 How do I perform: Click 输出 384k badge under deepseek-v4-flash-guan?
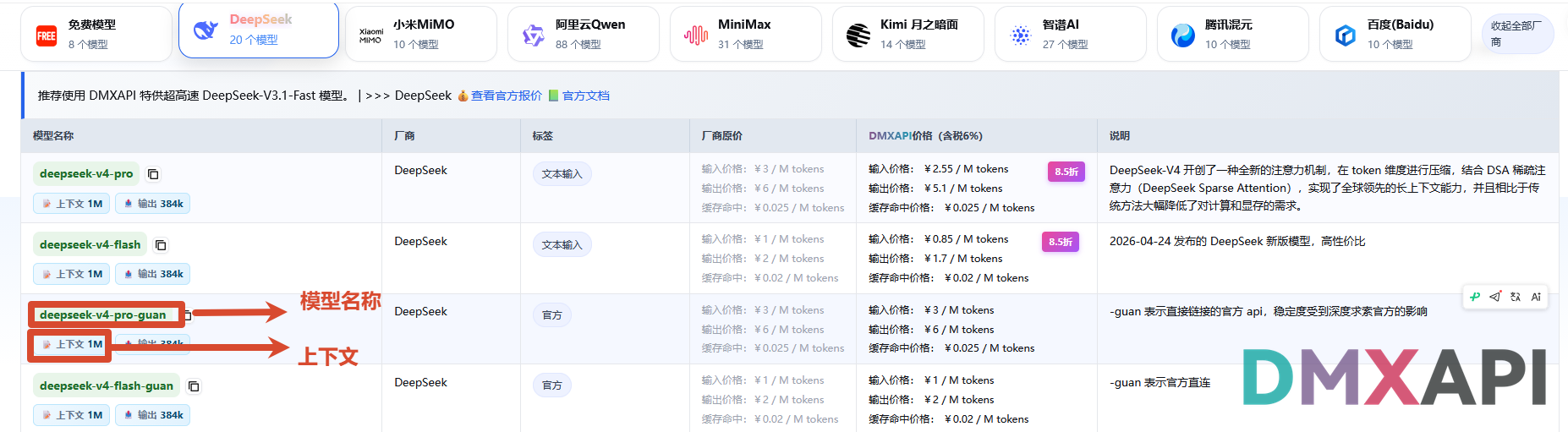152,415
